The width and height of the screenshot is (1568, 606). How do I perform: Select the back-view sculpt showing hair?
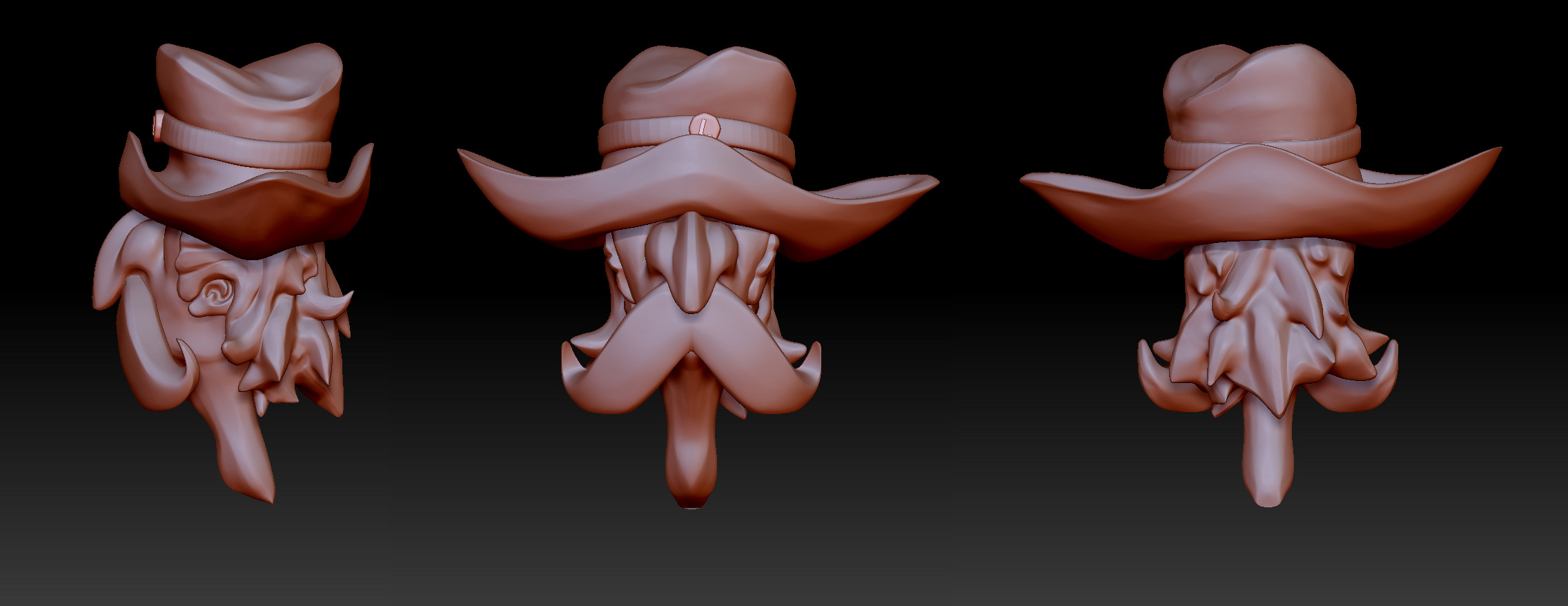point(1261,275)
